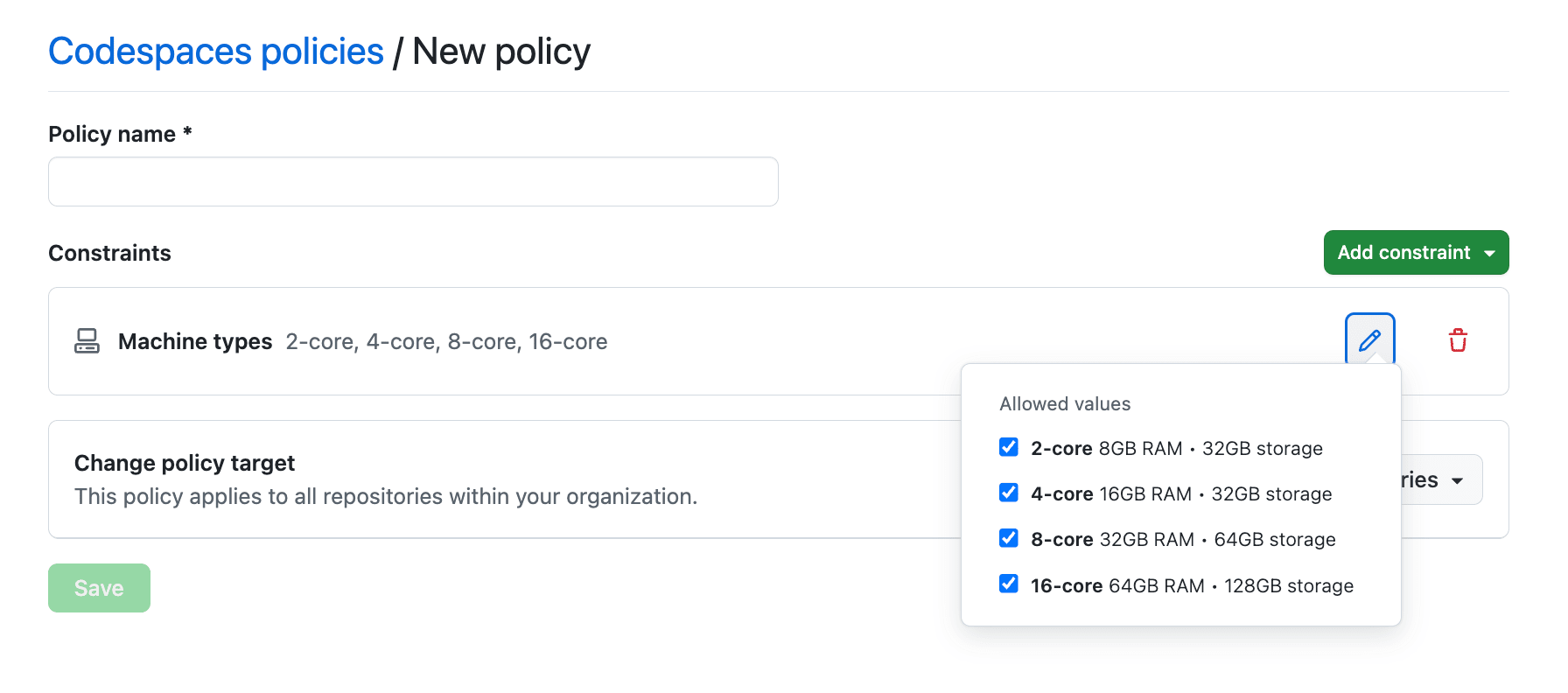Click the Machine types constraint title
This screenshot has height=693, width=1568.
click(x=195, y=341)
